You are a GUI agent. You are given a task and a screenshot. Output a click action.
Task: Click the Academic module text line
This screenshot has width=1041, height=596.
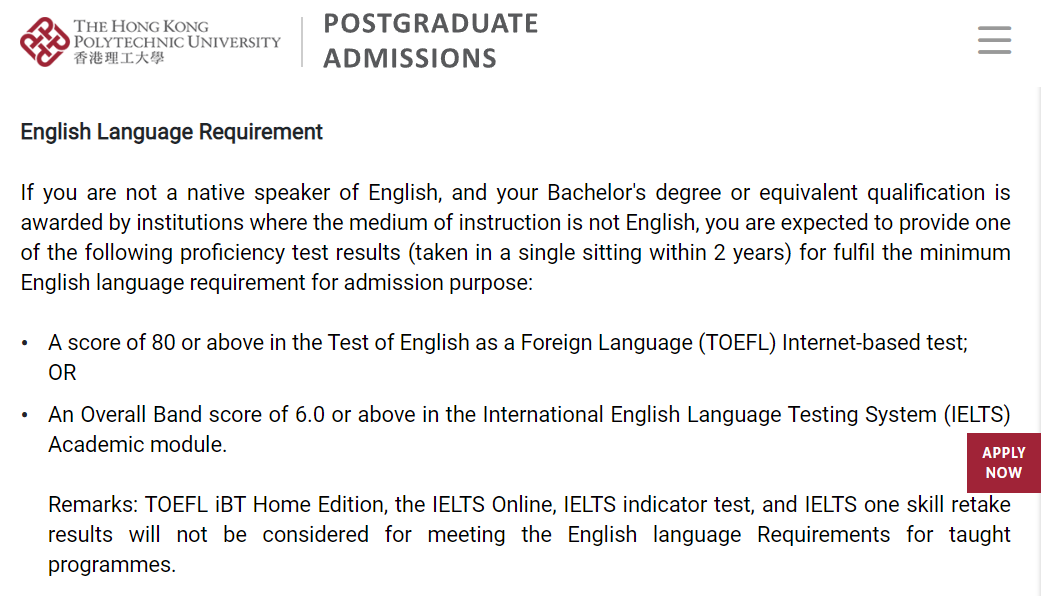pos(137,445)
